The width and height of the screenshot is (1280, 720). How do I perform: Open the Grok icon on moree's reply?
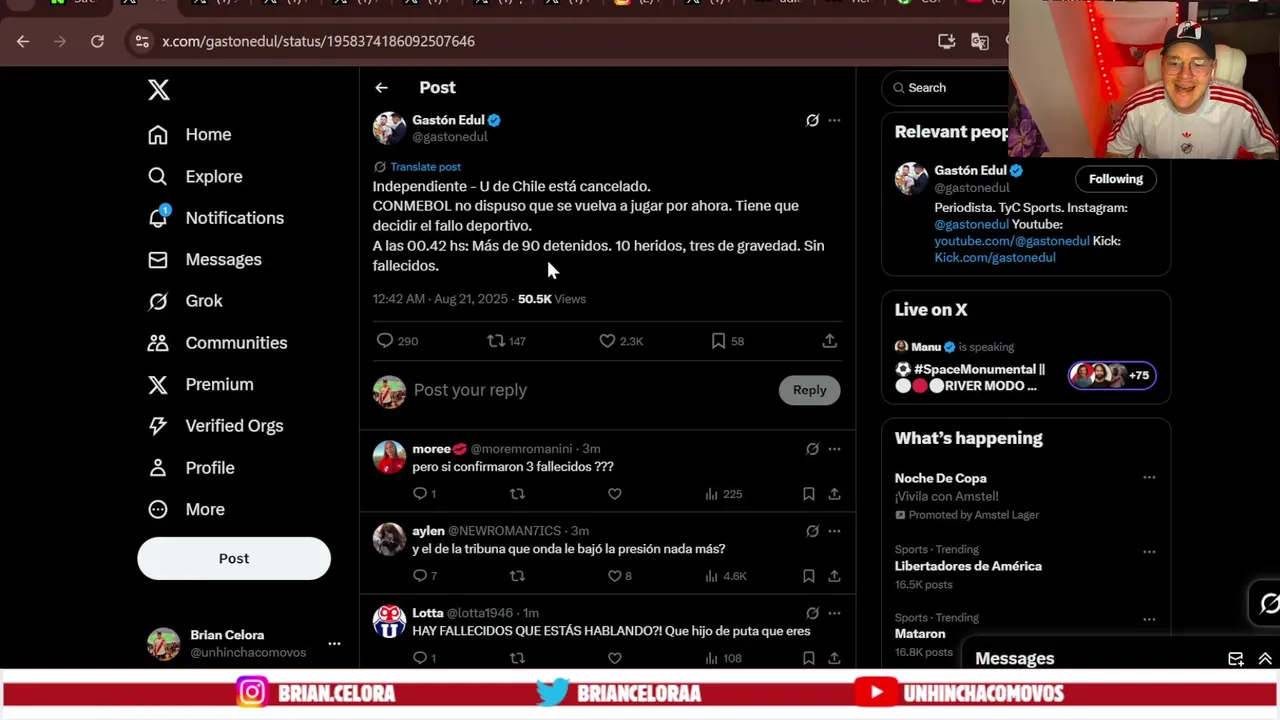pyautogui.click(x=812, y=449)
